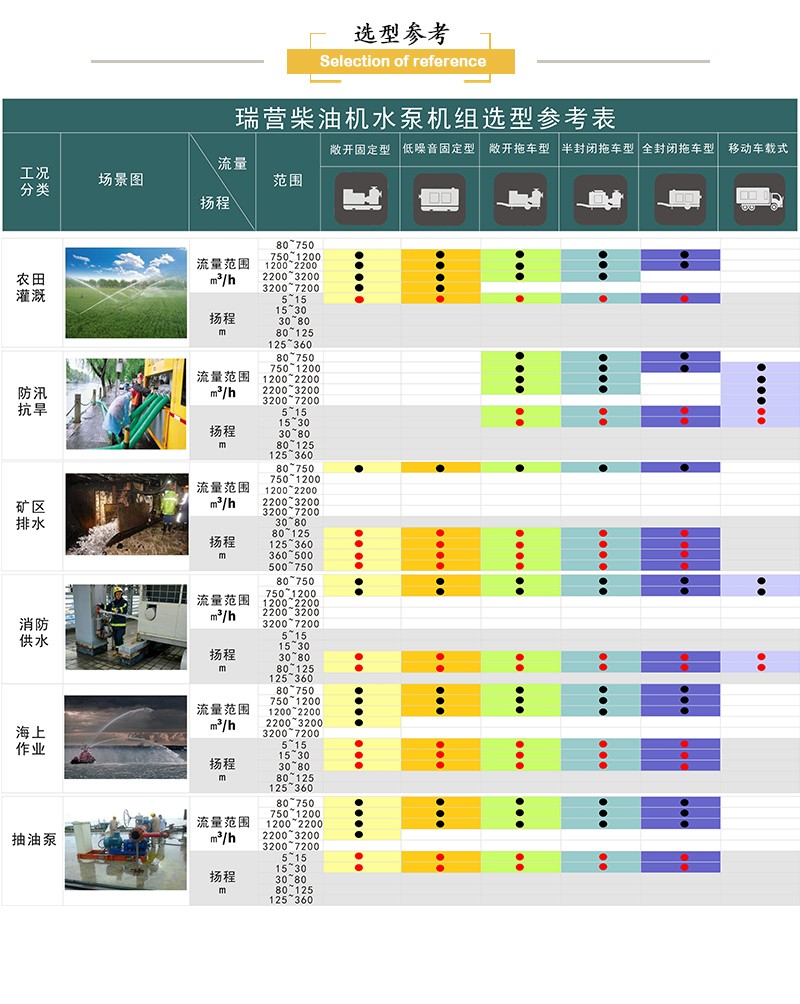Click the 敞开固定型 open generator icon
800x1004 pixels.
pos(361,198)
